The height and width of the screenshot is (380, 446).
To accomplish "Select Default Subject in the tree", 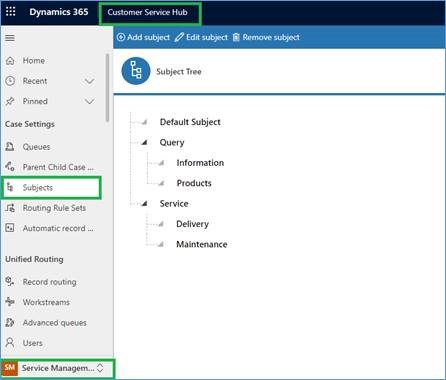I will click(x=190, y=122).
